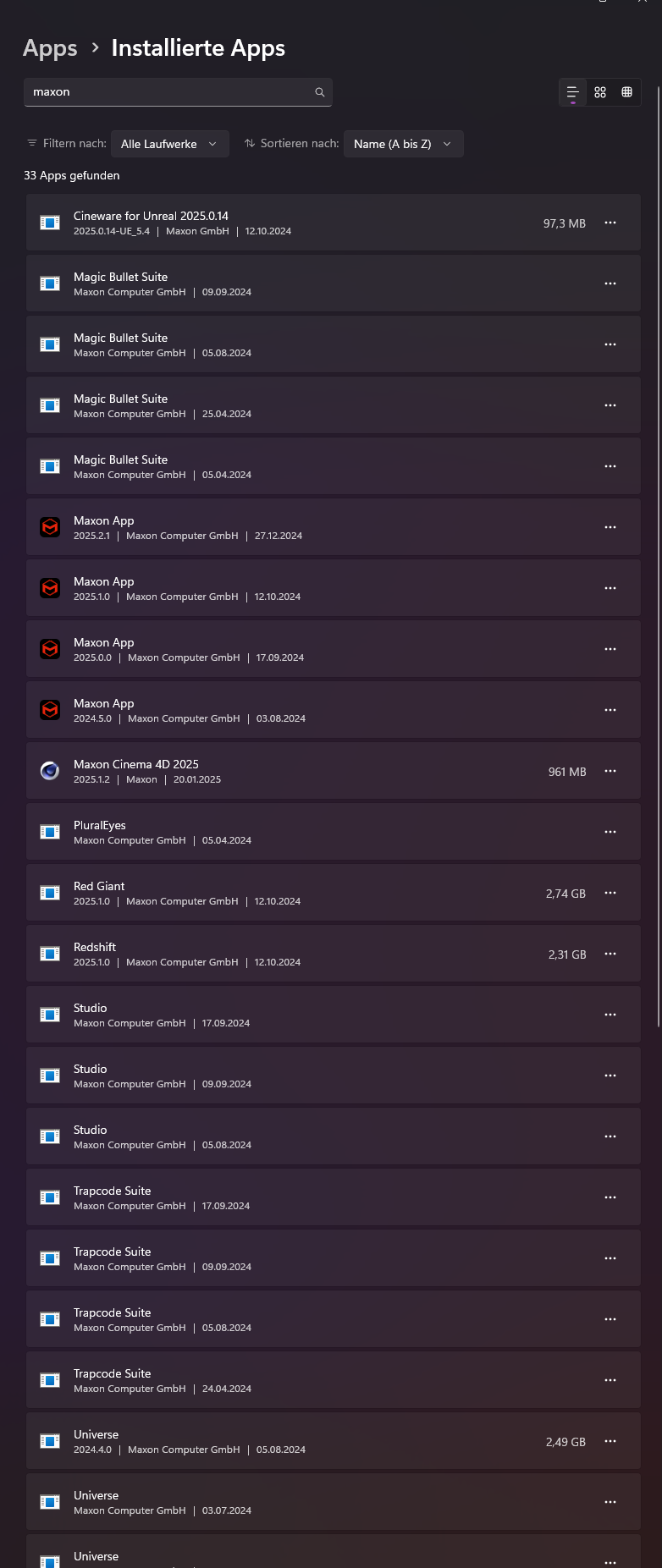Open options for Universe 2024.4.0 entry
Viewport: 662px width, 1568px height.
point(610,1441)
